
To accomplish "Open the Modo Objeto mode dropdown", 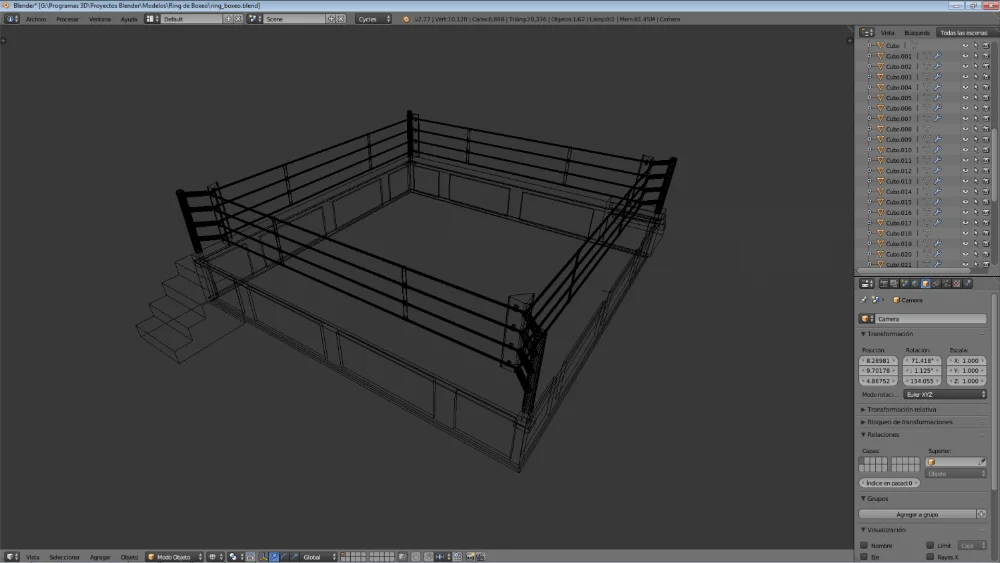I will [x=173, y=557].
